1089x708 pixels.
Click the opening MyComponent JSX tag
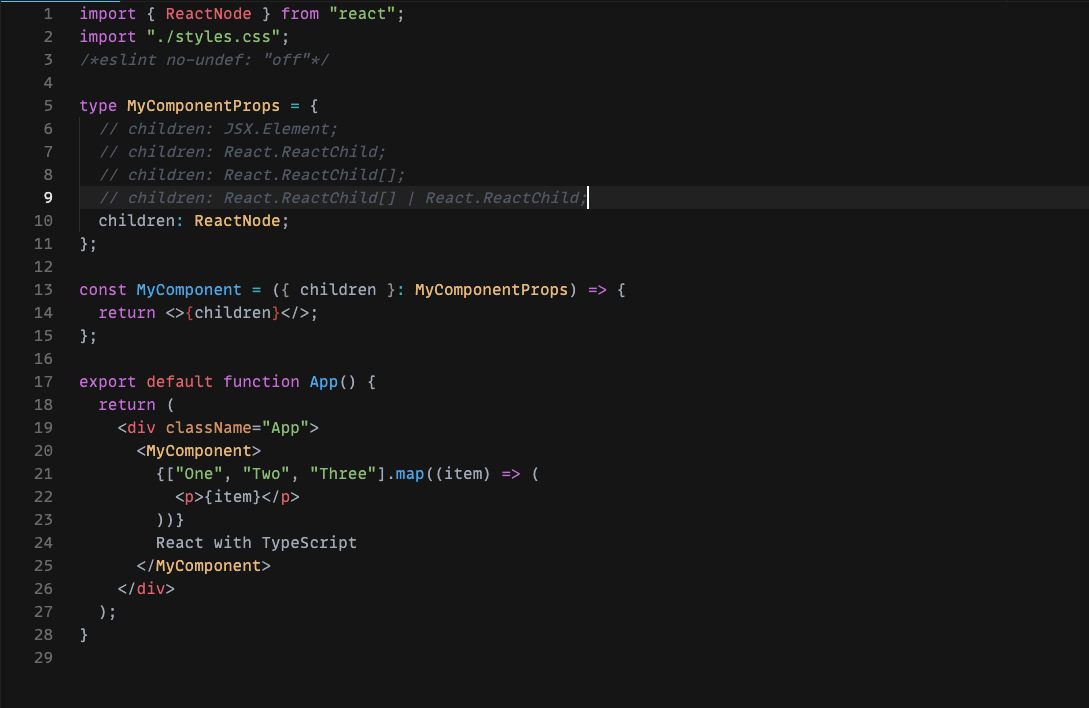[x=199, y=450]
